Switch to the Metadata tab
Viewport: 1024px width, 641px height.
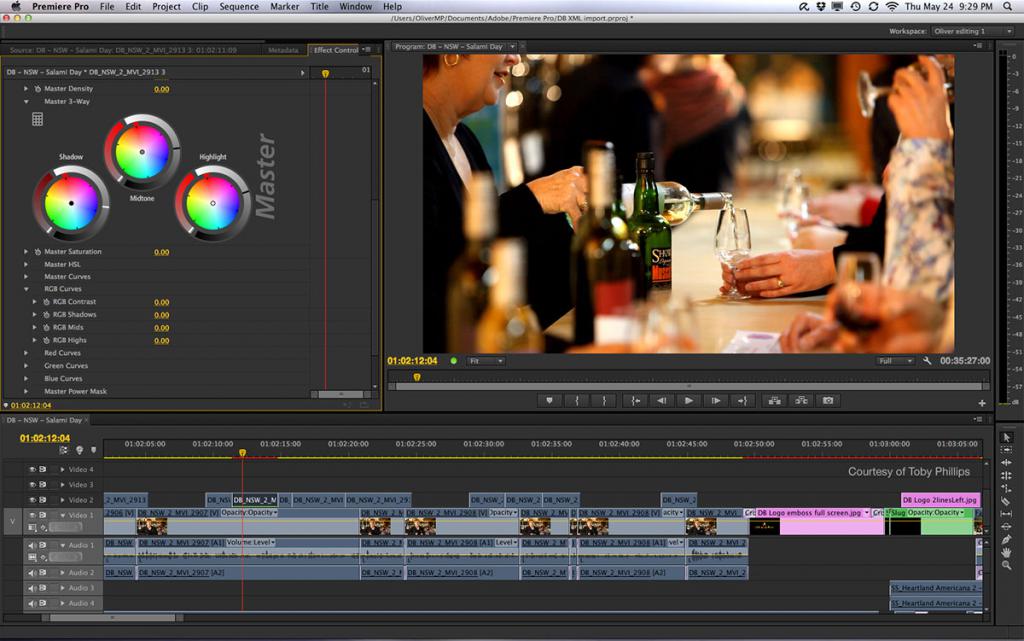[283, 49]
